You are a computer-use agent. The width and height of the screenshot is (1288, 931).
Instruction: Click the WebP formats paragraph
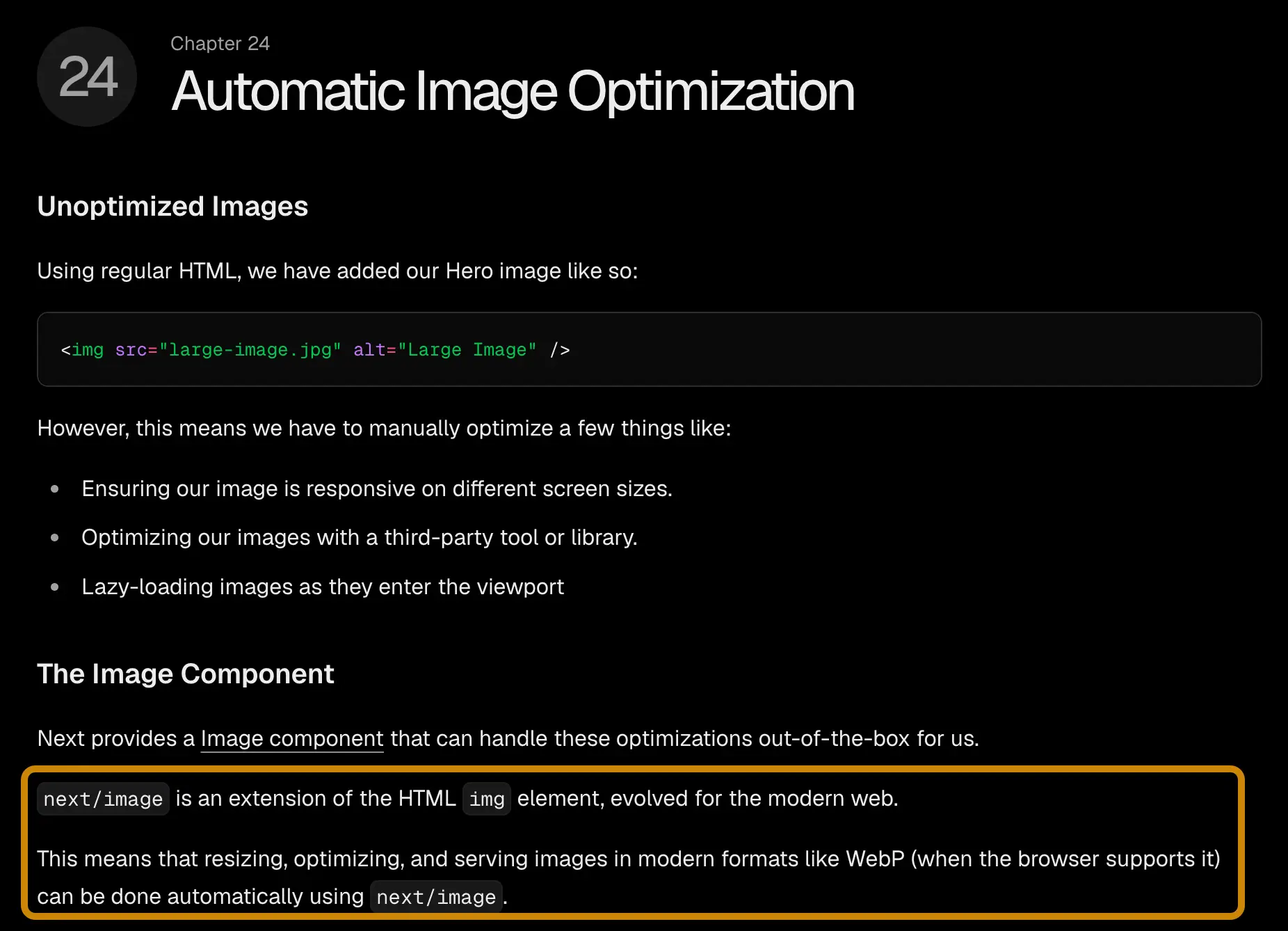629,877
